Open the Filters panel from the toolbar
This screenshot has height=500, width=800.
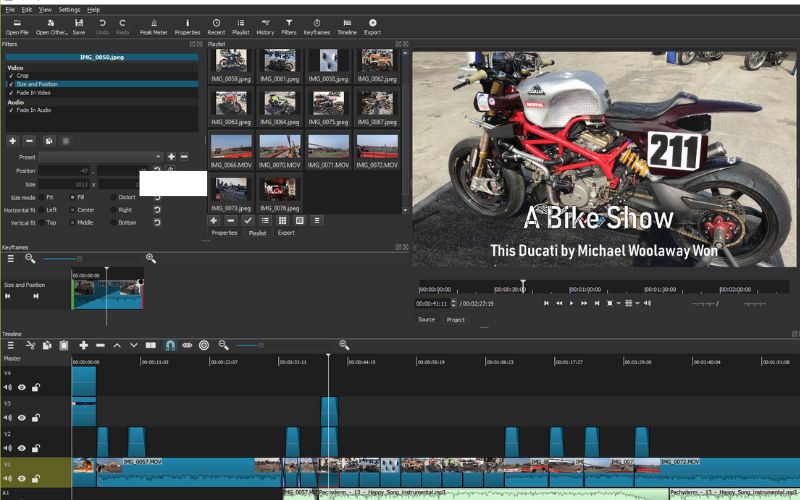(289, 27)
